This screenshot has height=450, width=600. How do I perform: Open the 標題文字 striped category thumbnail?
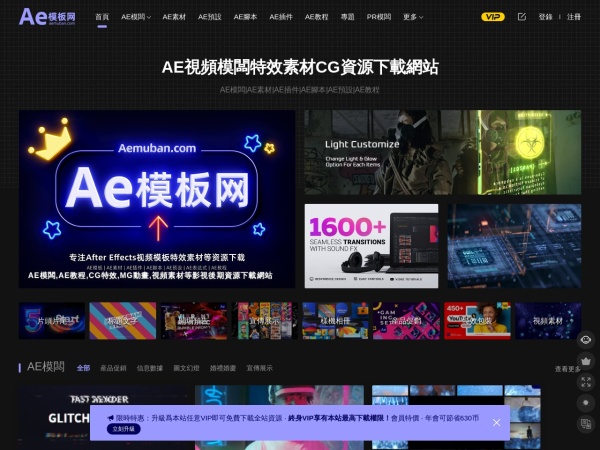click(x=123, y=321)
